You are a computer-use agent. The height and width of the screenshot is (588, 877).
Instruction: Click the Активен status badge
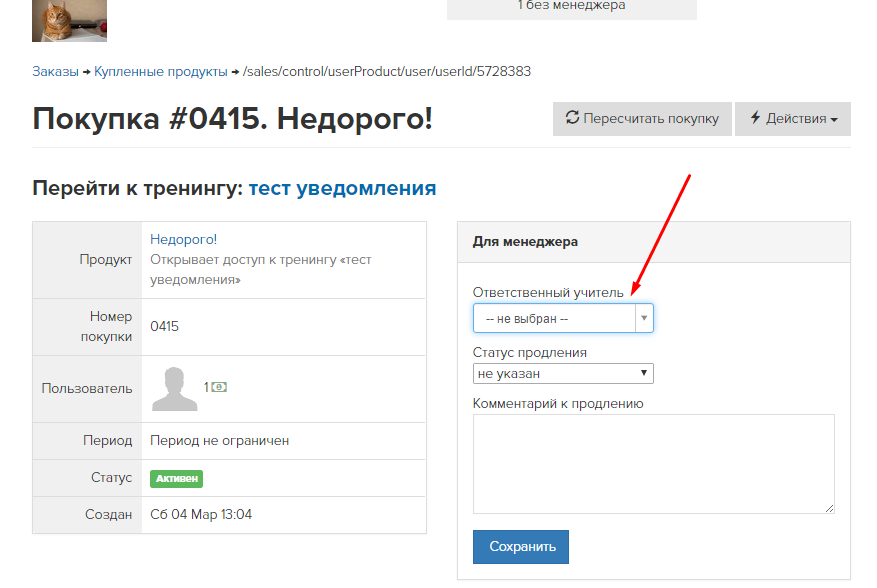176,479
